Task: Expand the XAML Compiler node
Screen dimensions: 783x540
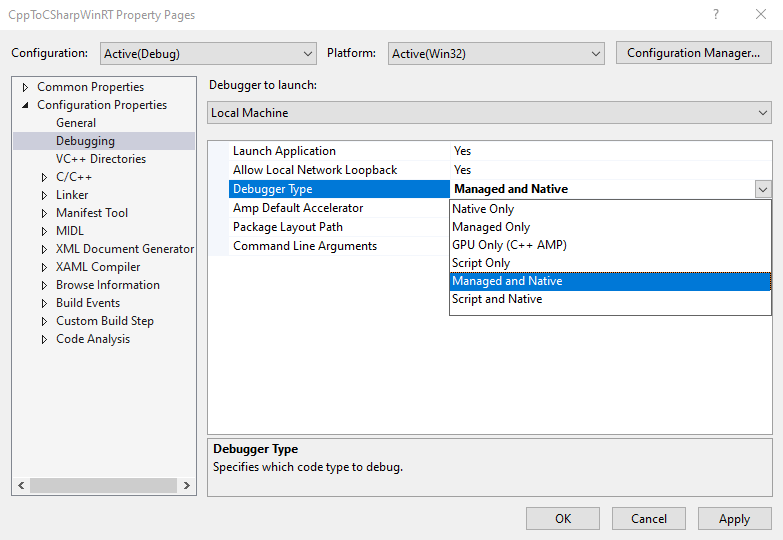Action: point(44,267)
